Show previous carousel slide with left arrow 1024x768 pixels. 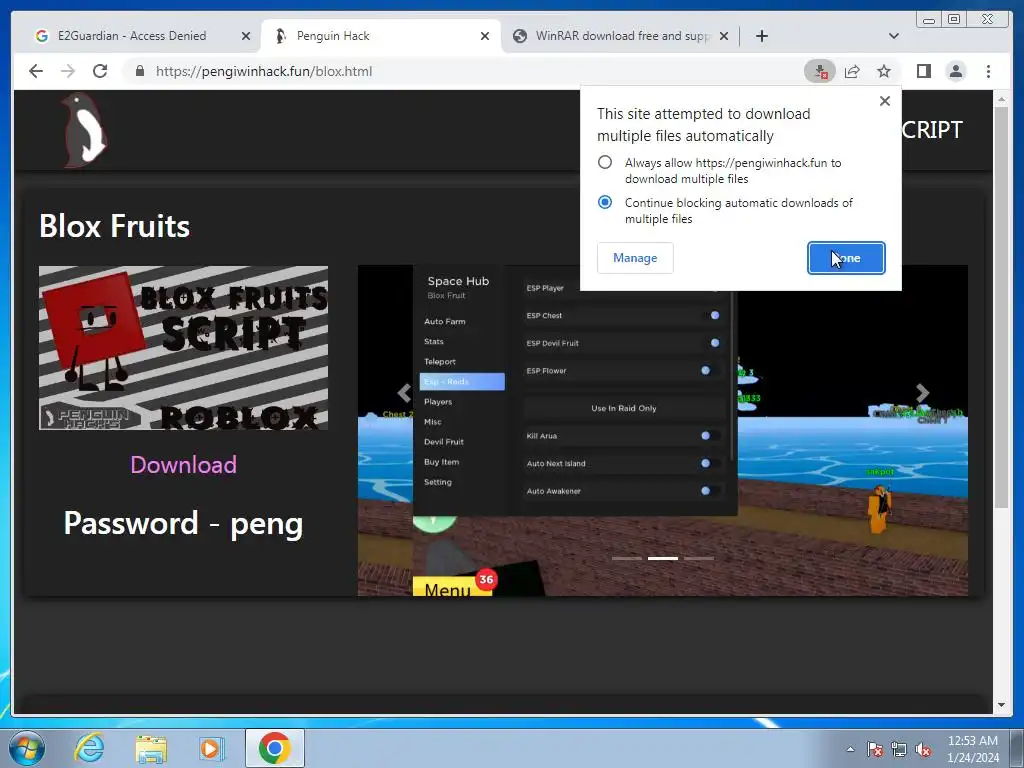coord(404,393)
